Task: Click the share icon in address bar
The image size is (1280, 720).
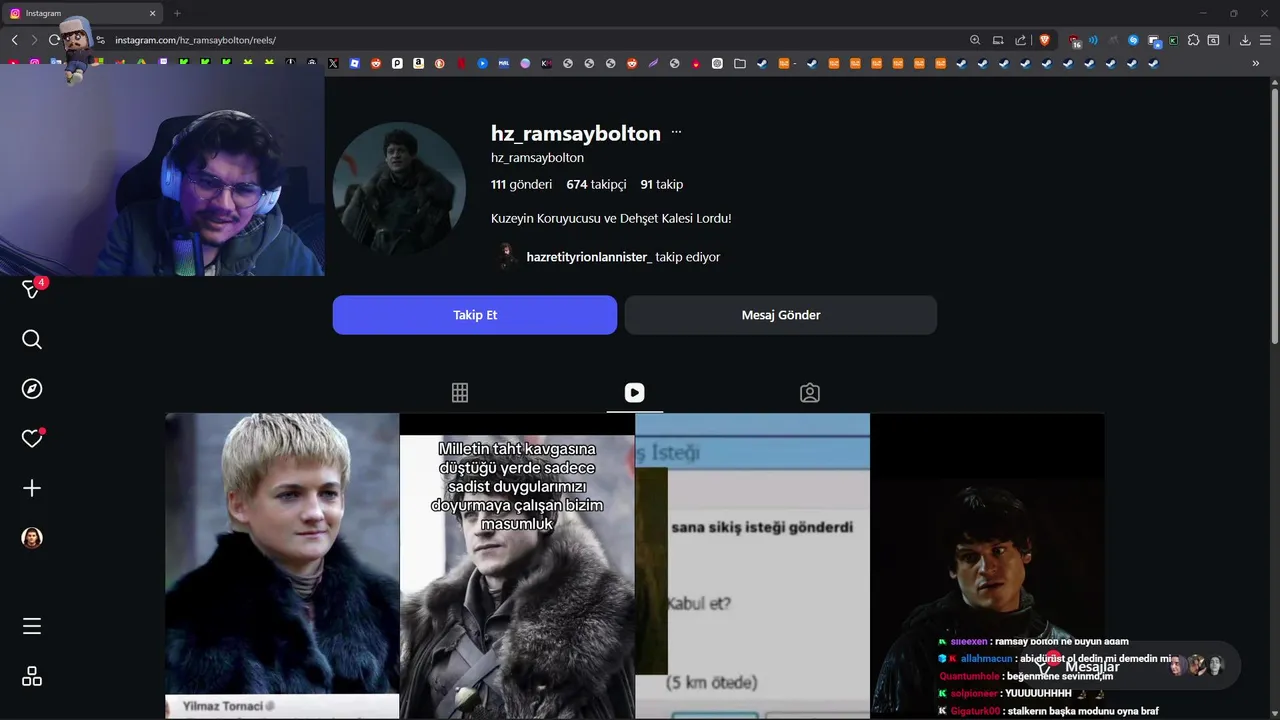Action: click(1020, 40)
